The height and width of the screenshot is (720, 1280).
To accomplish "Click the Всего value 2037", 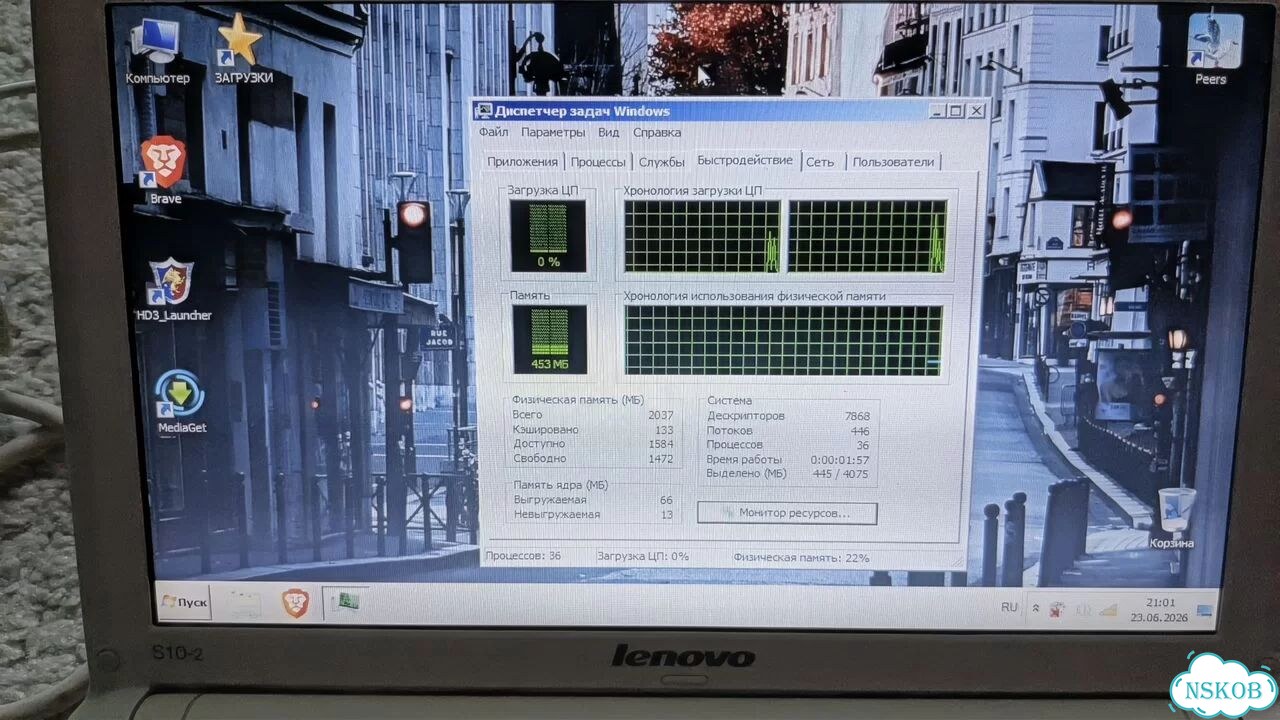I will coord(660,415).
